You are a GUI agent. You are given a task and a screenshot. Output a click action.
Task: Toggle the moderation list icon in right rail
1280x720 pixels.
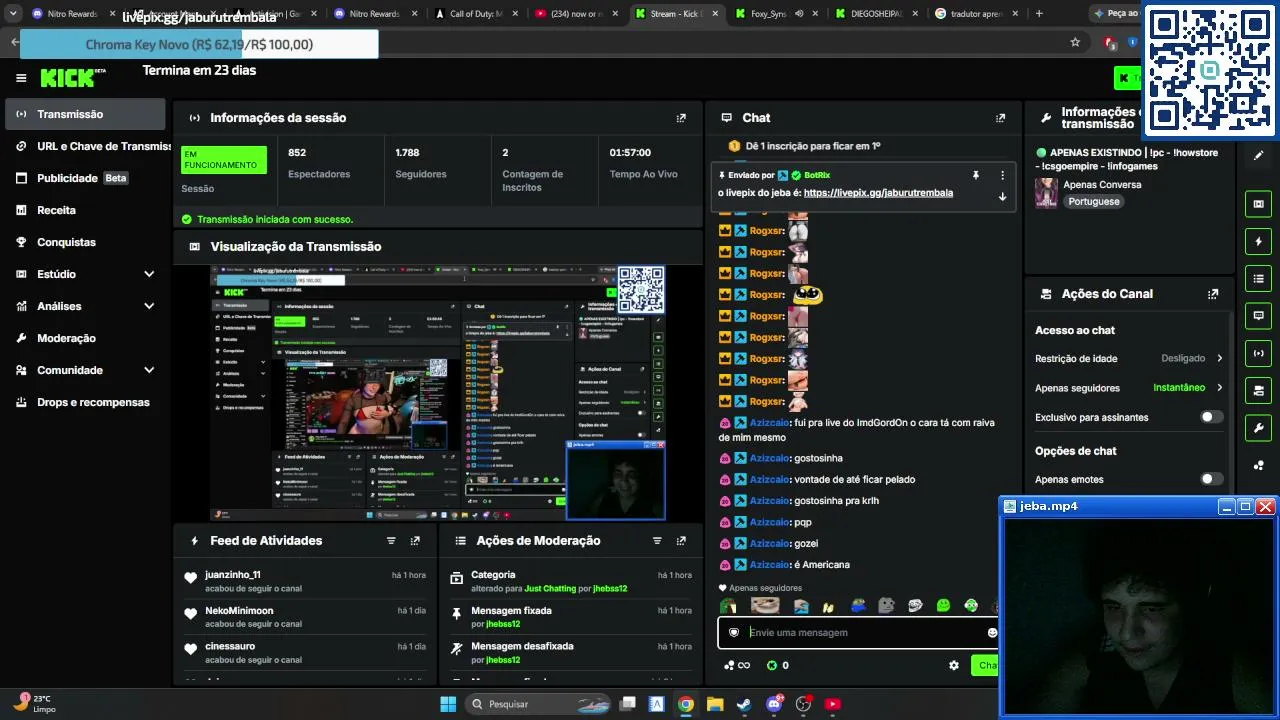pyautogui.click(x=1258, y=278)
